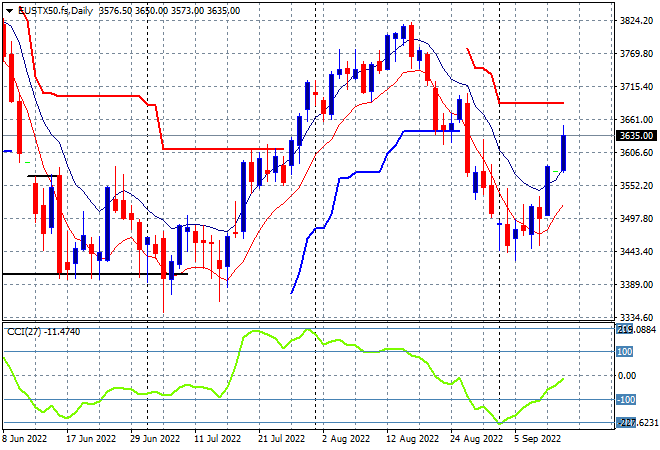Click the 3443.40 price axis label
Image resolution: width=660 pixels, height=450 pixels.
636,251
